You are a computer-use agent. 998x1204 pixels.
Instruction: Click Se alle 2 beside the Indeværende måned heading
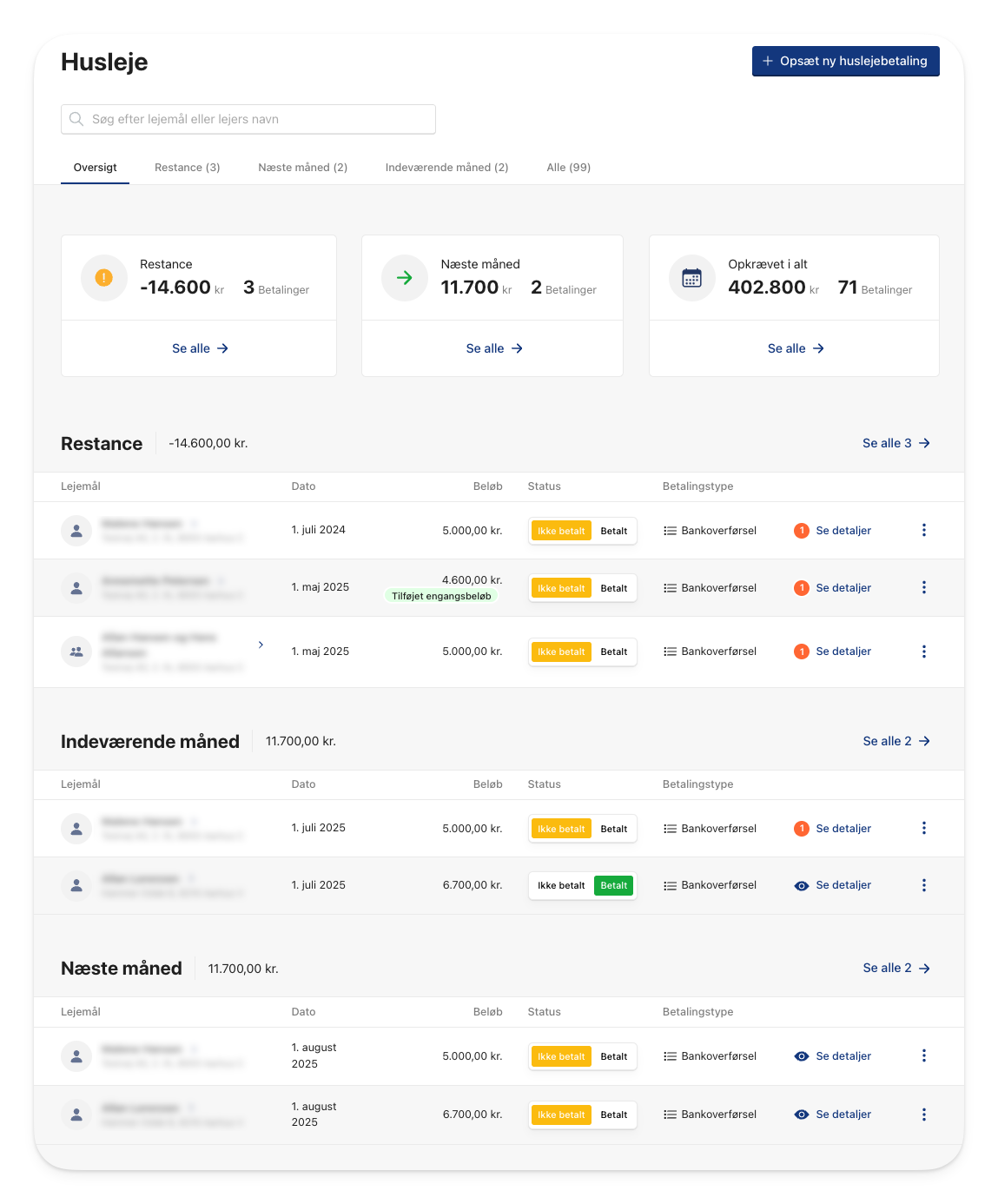tap(896, 741)
